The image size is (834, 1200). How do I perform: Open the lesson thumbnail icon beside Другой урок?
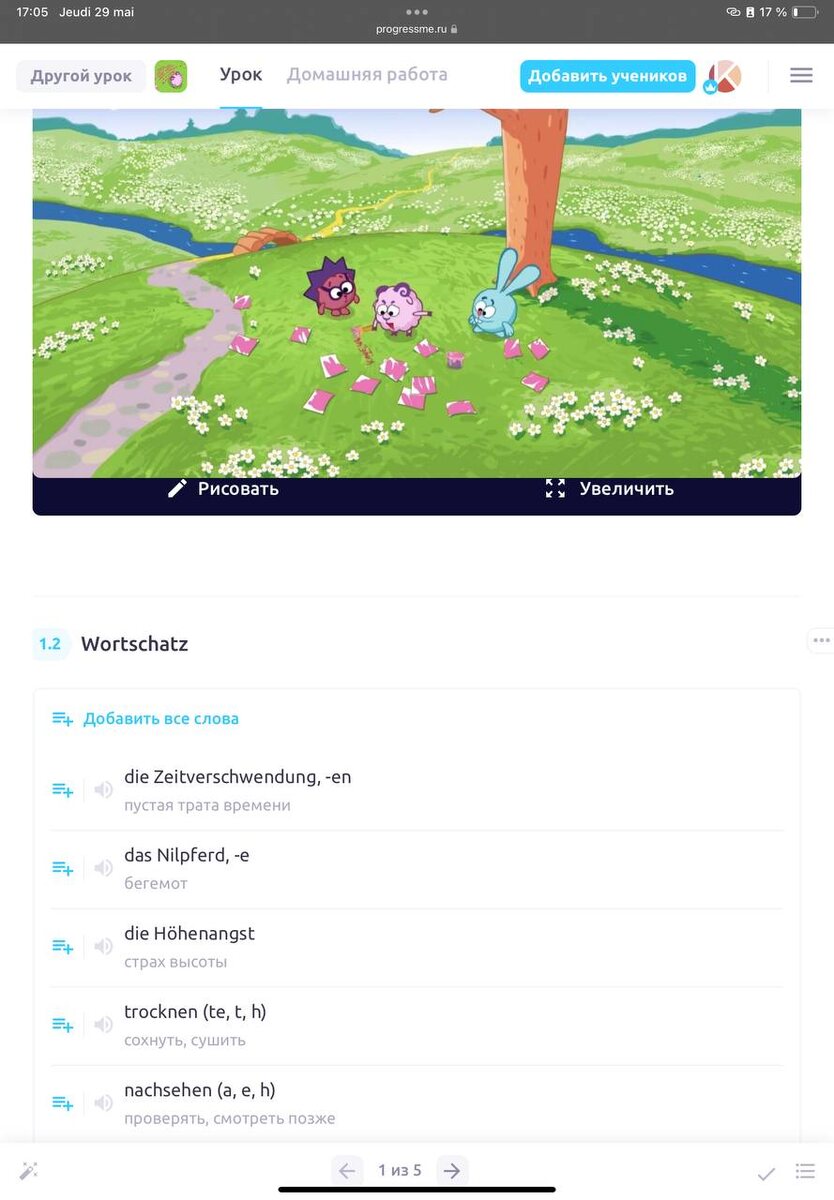pyautogui.click(x=171, y=76)
